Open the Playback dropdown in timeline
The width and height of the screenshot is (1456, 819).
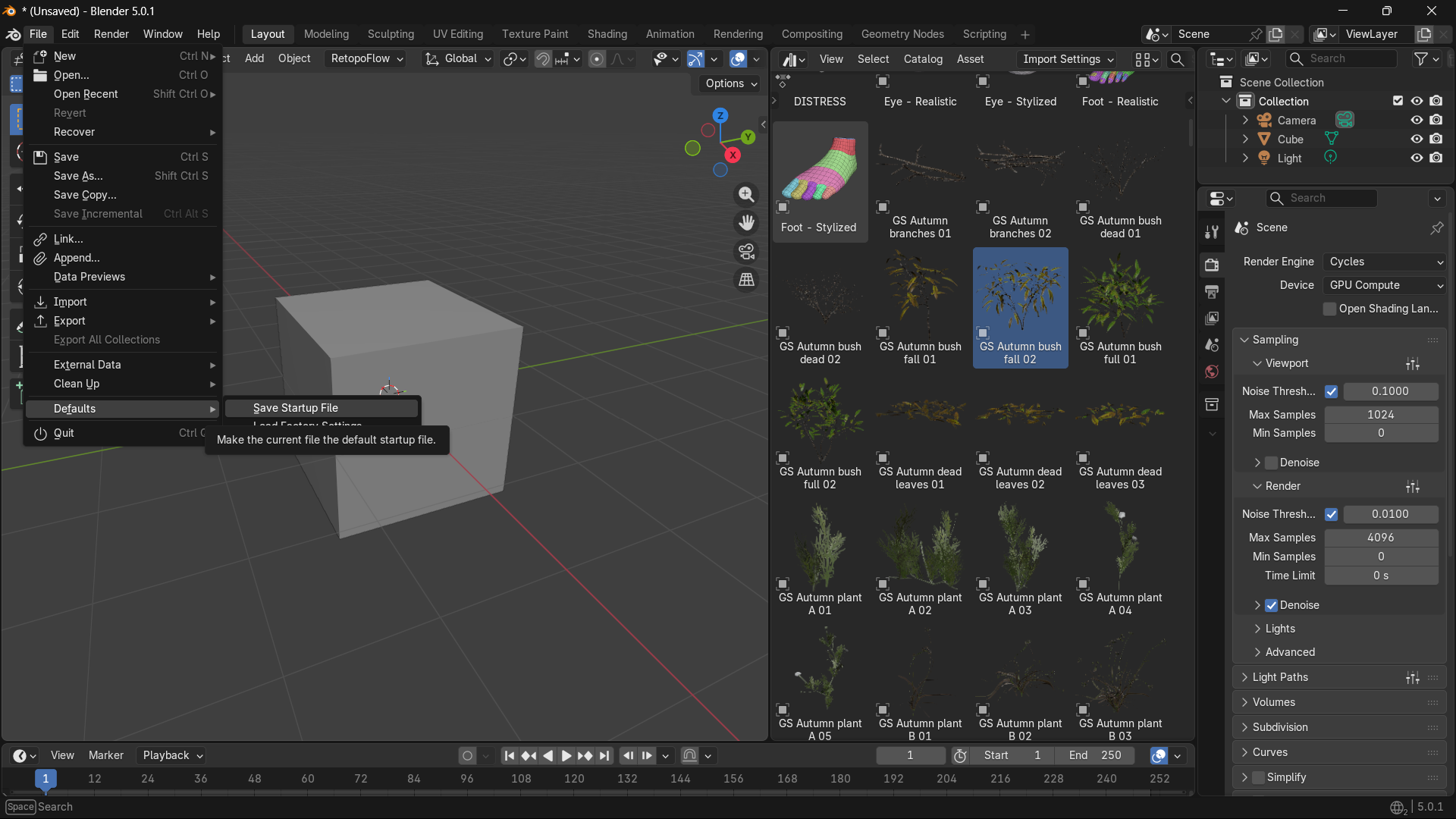pos(173,755)
